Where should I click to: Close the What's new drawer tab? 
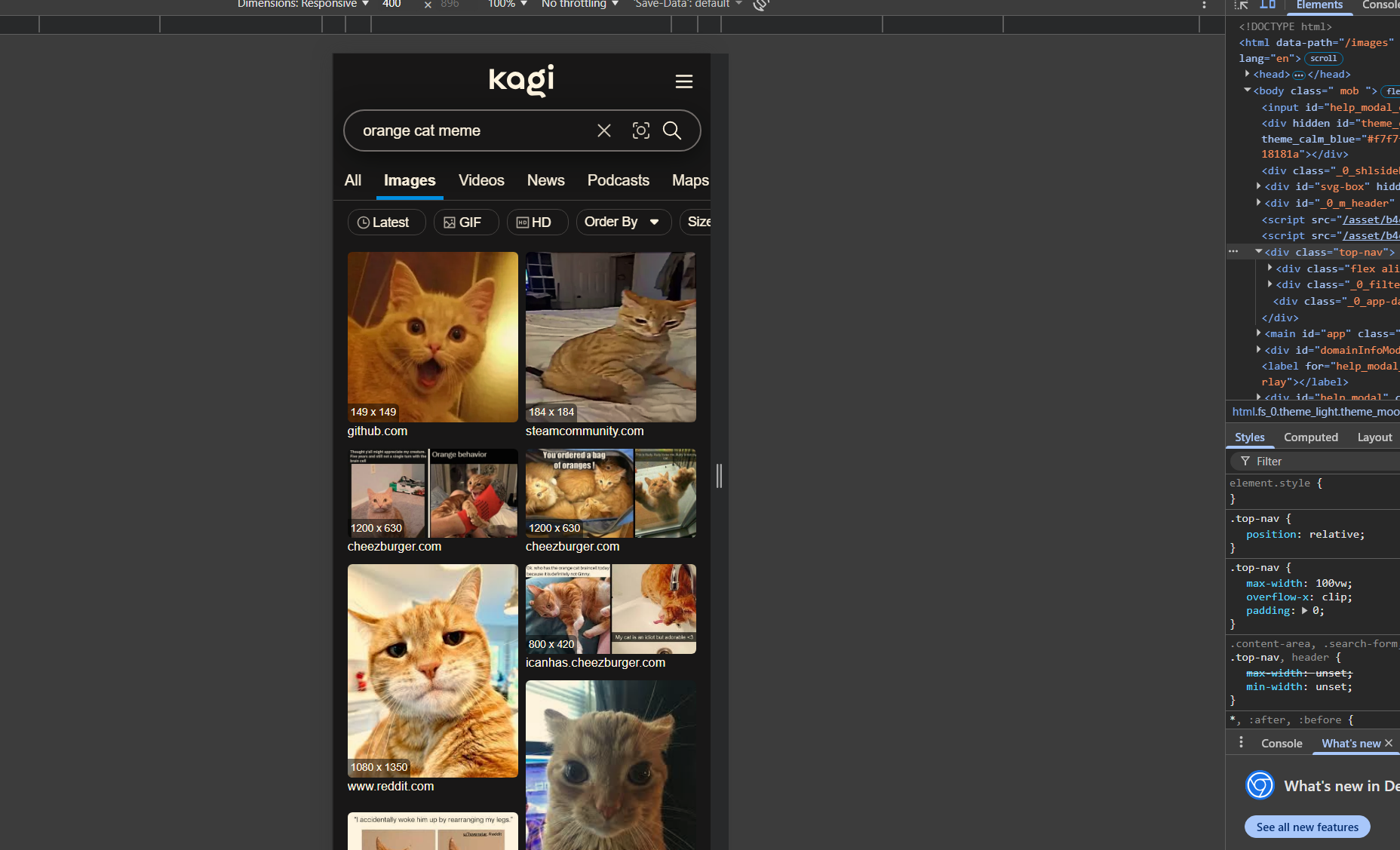[x=1389, y=743]
